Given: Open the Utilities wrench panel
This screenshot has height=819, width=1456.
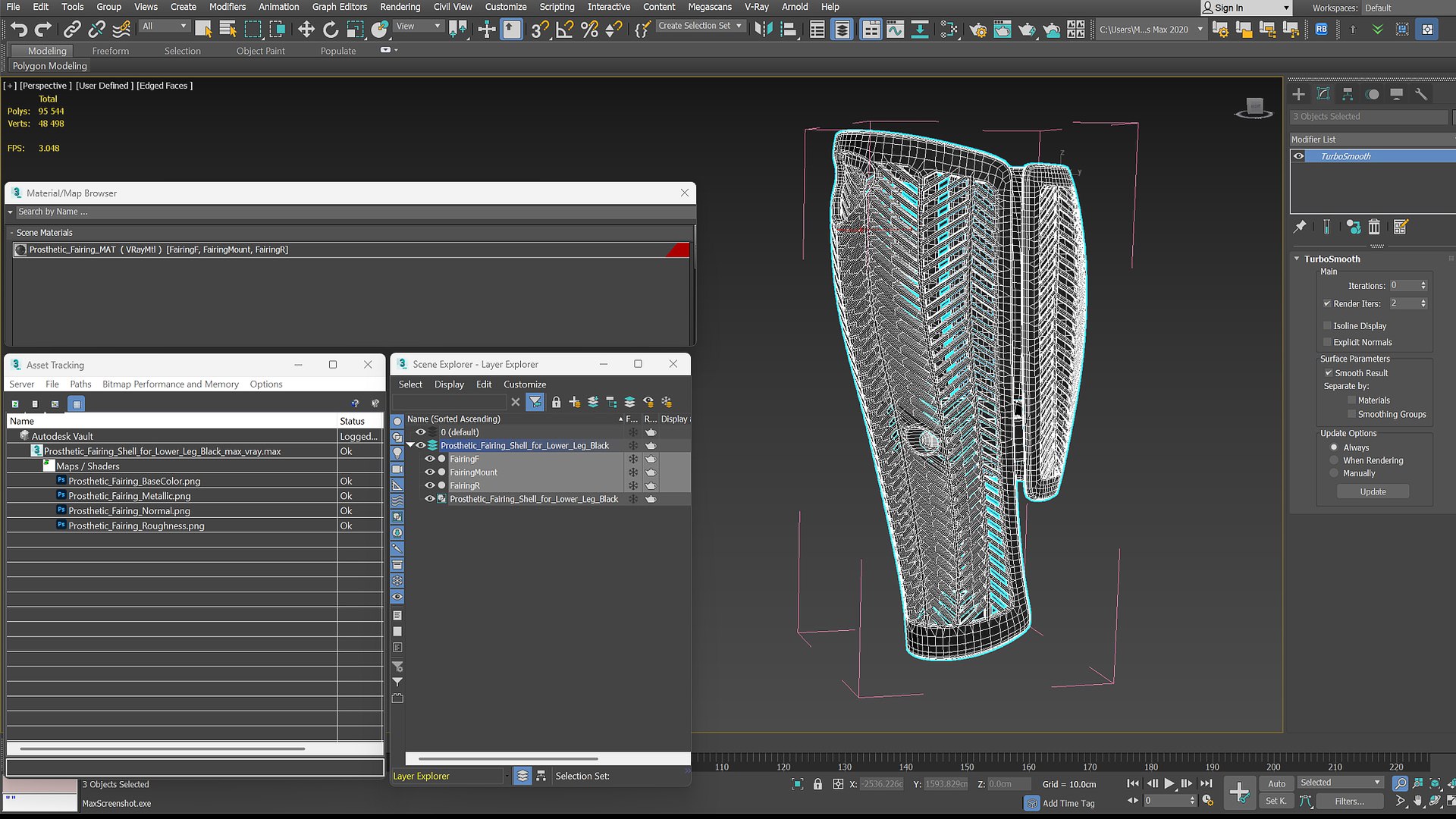Looking at the screenshot, I should [1421, 94].
